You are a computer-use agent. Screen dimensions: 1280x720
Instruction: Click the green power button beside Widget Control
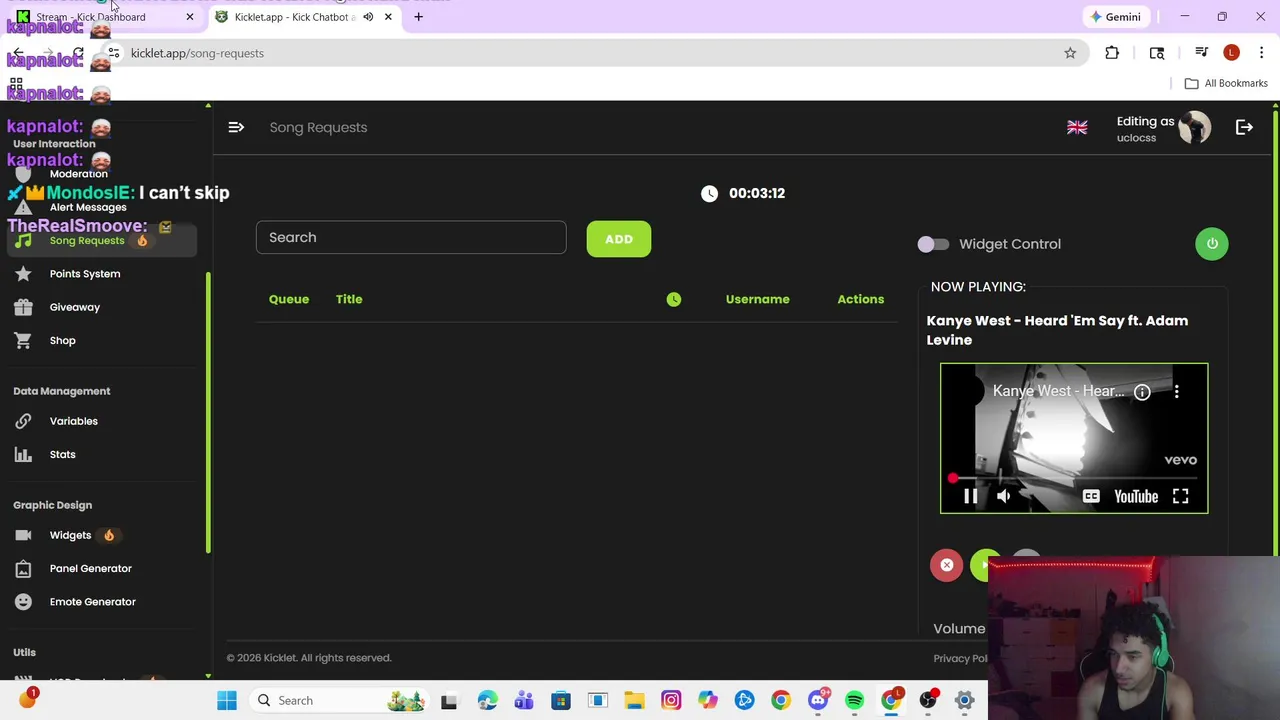pos(1212,244)
